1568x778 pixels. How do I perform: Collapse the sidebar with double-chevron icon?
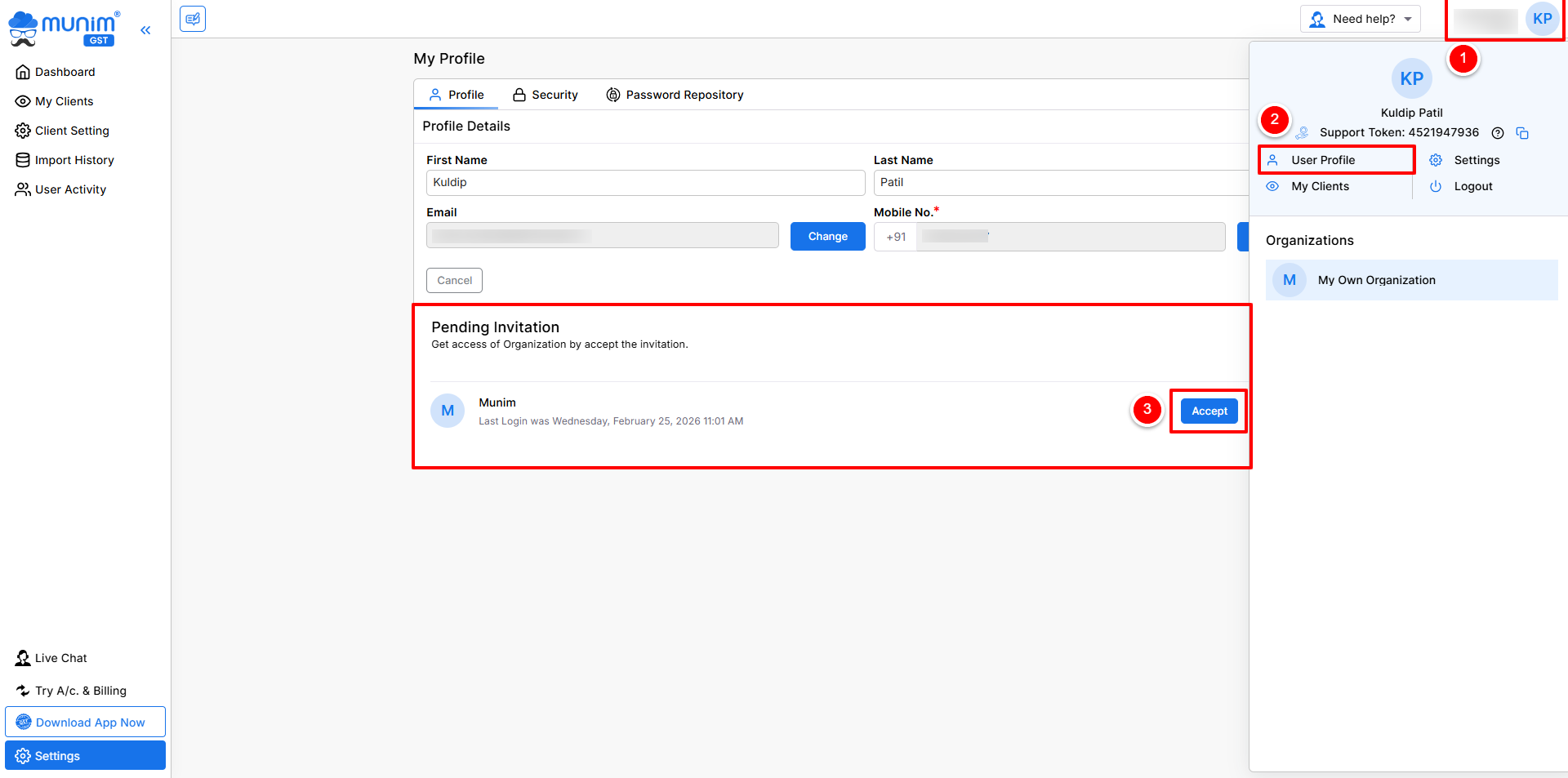[145, 30]
